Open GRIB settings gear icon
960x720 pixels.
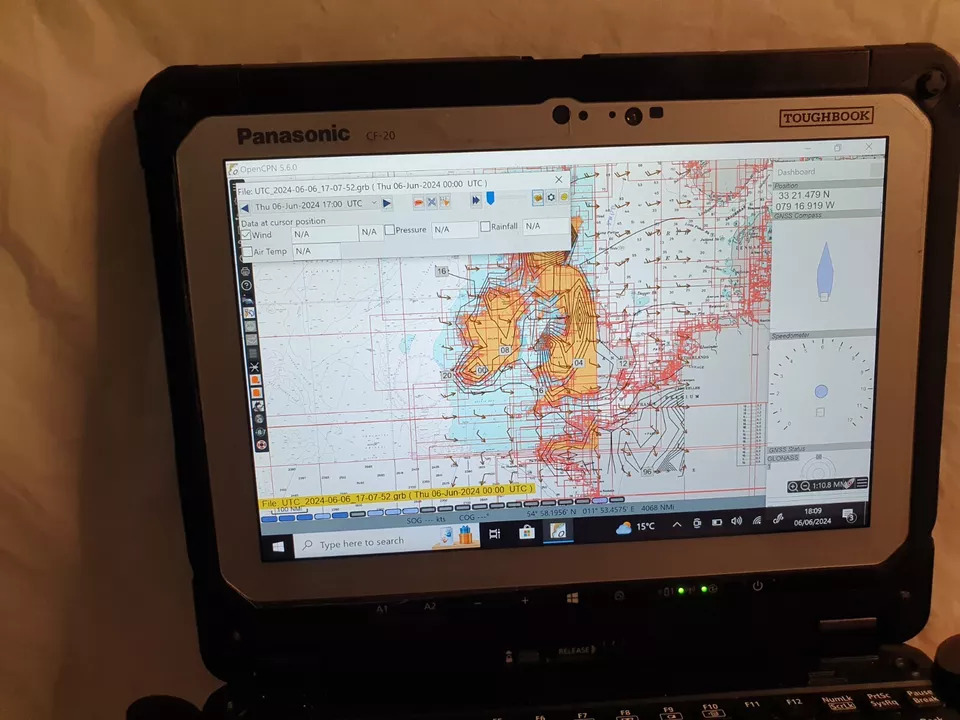tap(551, 197)
